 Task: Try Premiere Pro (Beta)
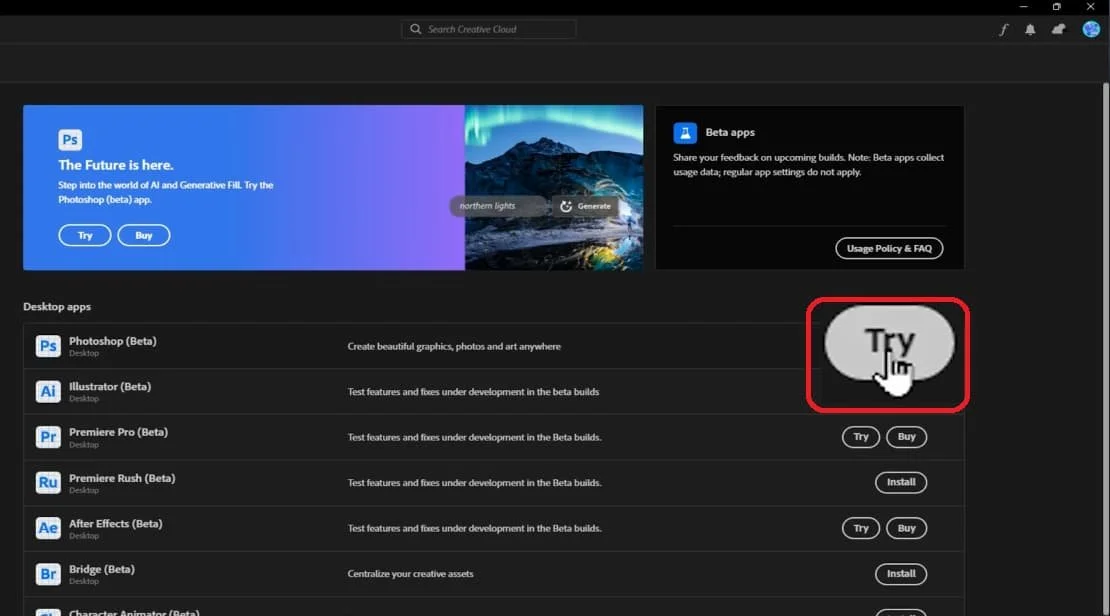tap(861, 437)
